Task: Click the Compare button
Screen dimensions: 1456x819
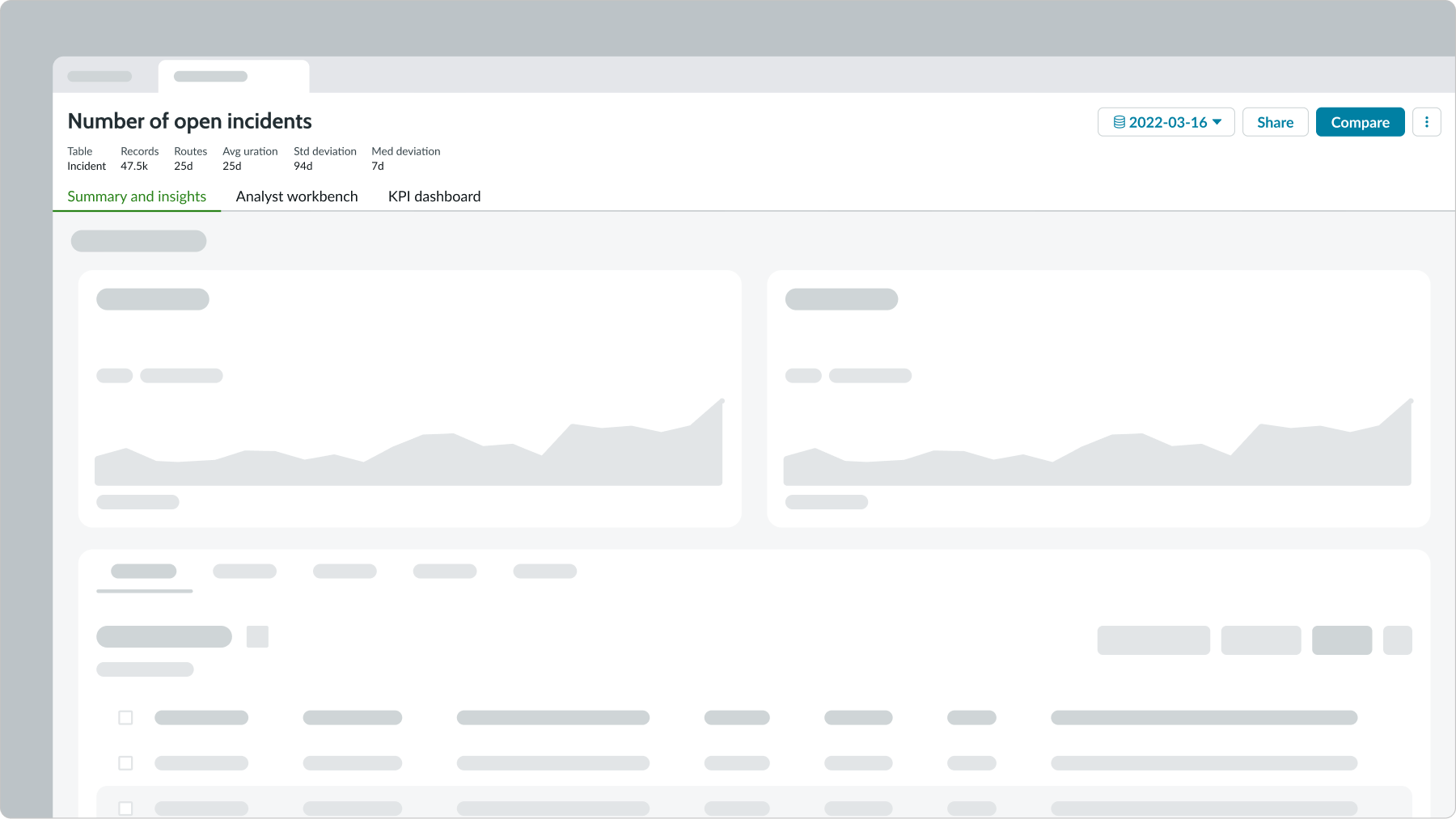Action: 1360,122
